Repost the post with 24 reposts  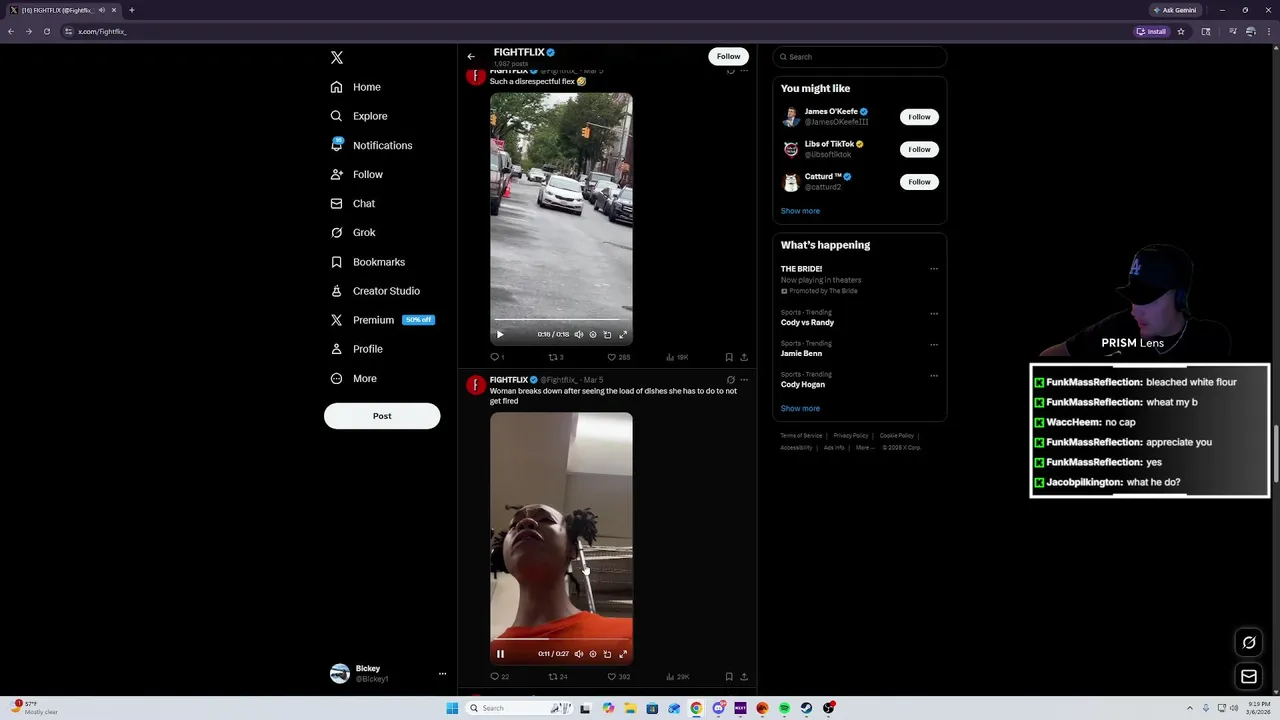coord(558,677)
